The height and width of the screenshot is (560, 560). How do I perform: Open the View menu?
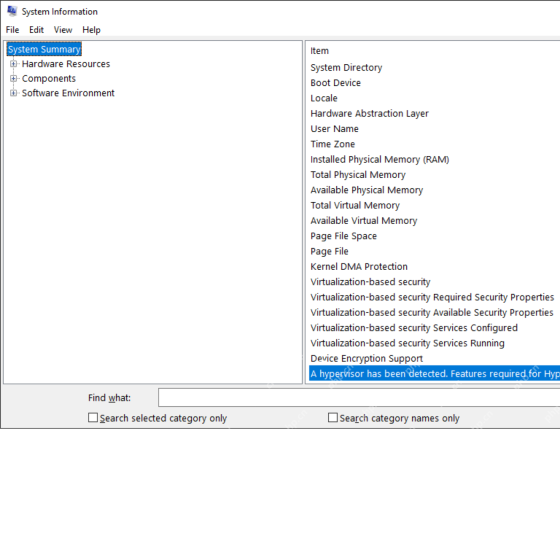63,30
